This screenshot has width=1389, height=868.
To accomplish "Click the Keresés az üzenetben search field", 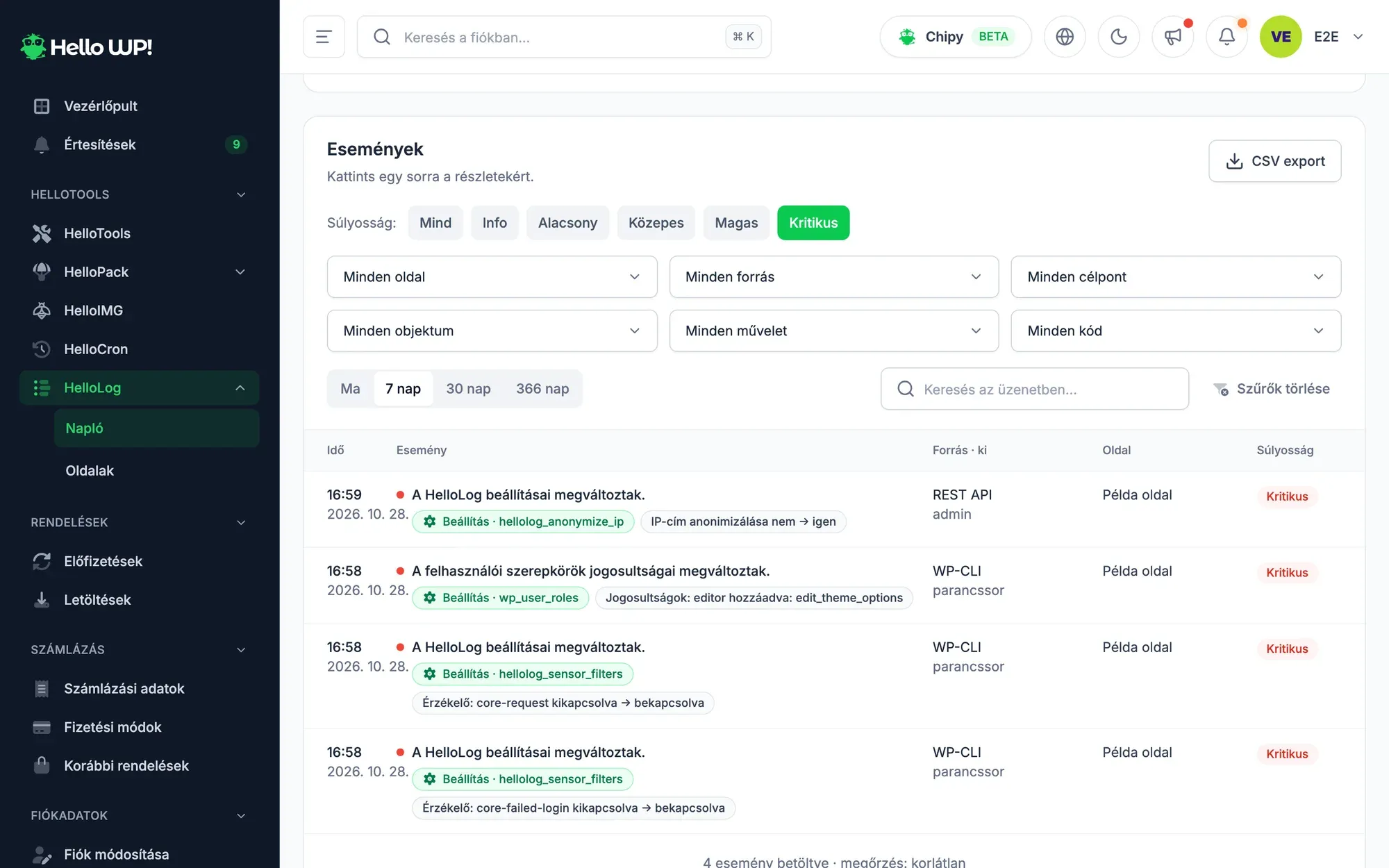I will pos(1035,389).
